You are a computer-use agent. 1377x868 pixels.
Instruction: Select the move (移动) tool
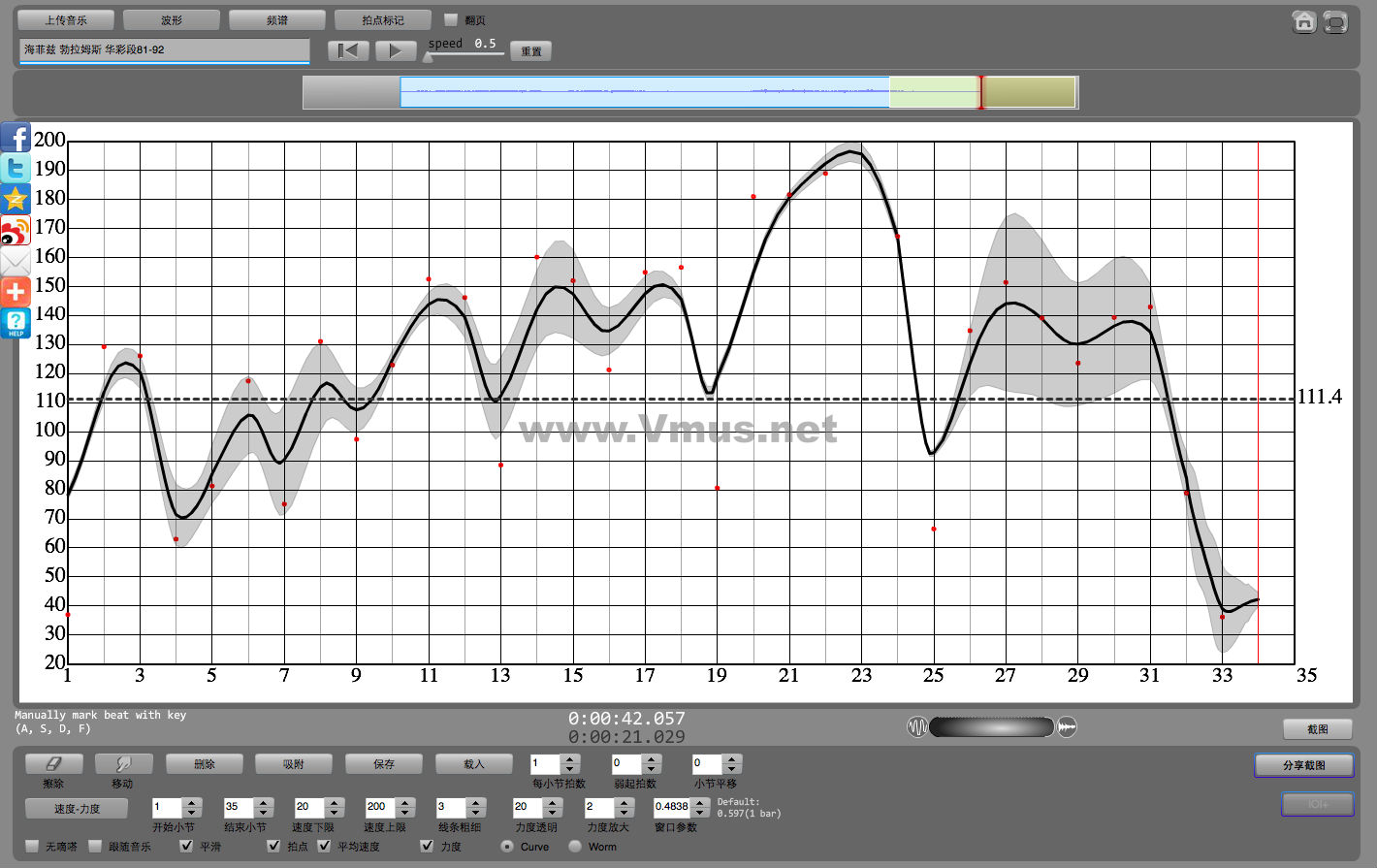click(121, 764)
